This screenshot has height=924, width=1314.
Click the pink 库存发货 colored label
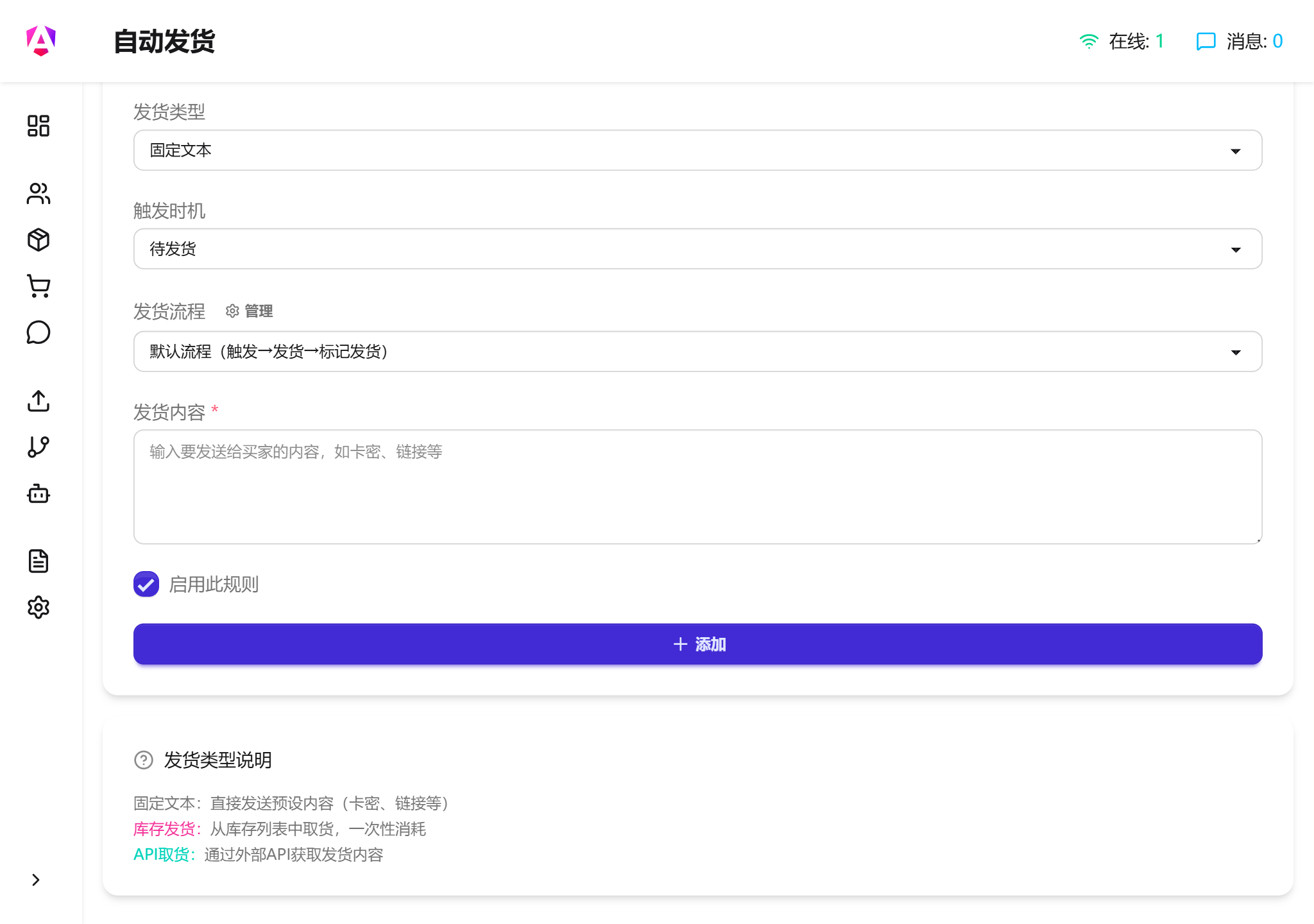click(164, 829)
